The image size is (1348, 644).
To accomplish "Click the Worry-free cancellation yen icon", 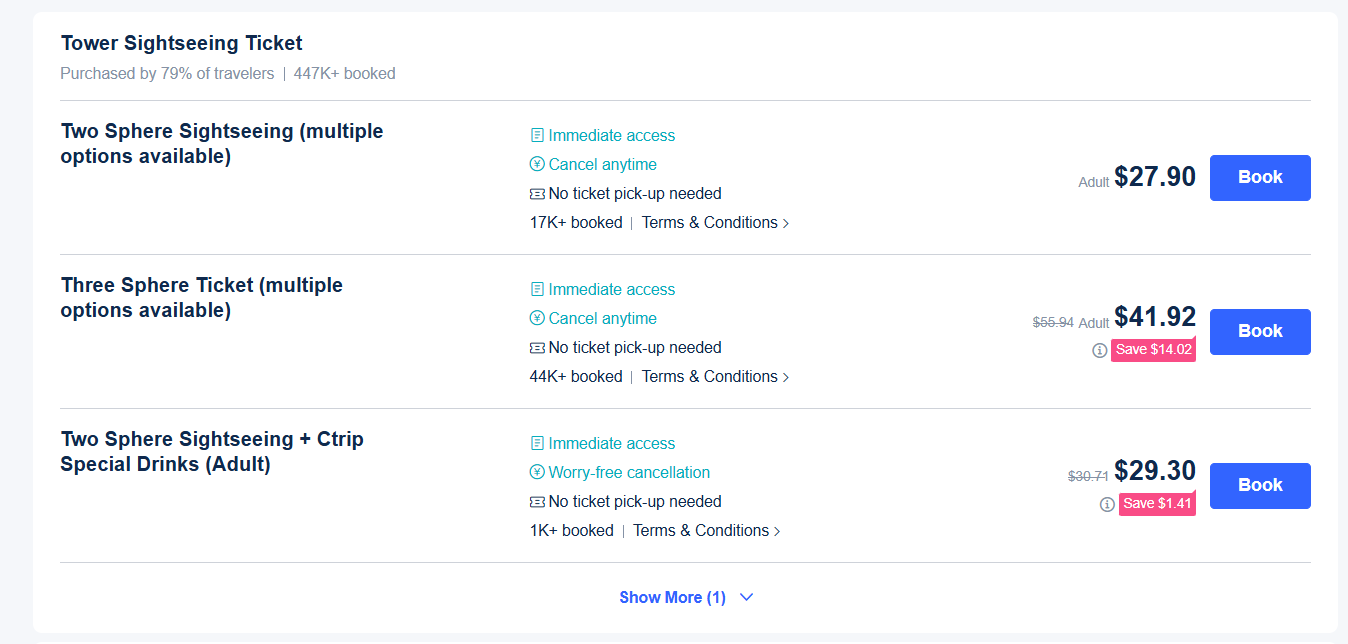I will coord(537,472).
